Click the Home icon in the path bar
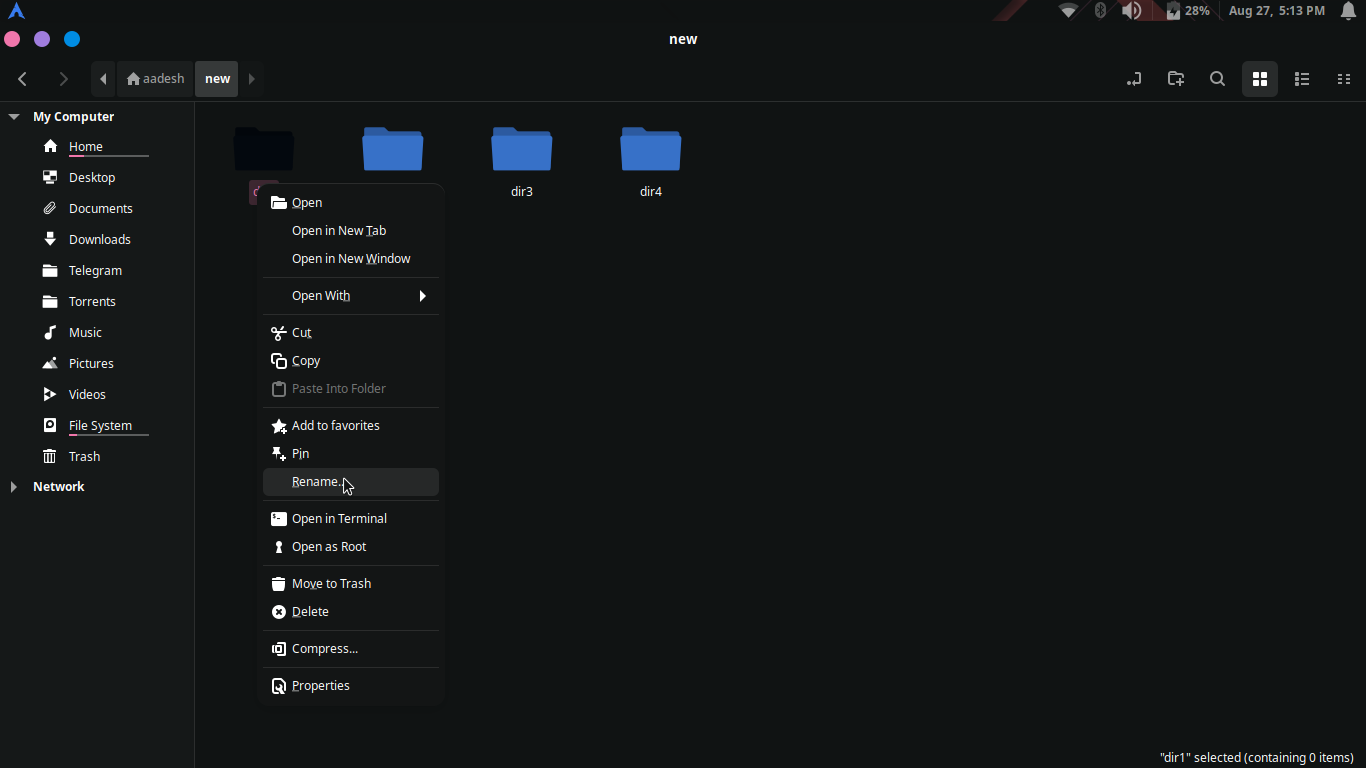1366x768 pixels. click(134, 78)
